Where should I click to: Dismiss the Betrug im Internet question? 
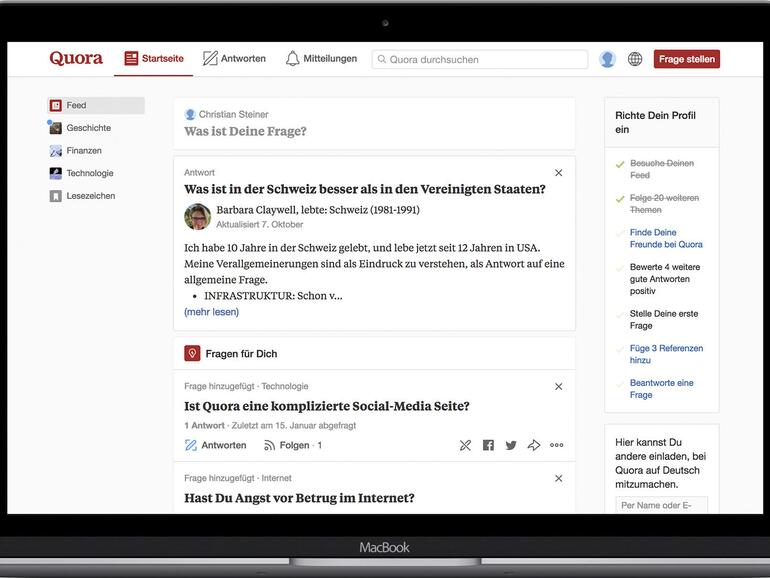coord(558,478)
